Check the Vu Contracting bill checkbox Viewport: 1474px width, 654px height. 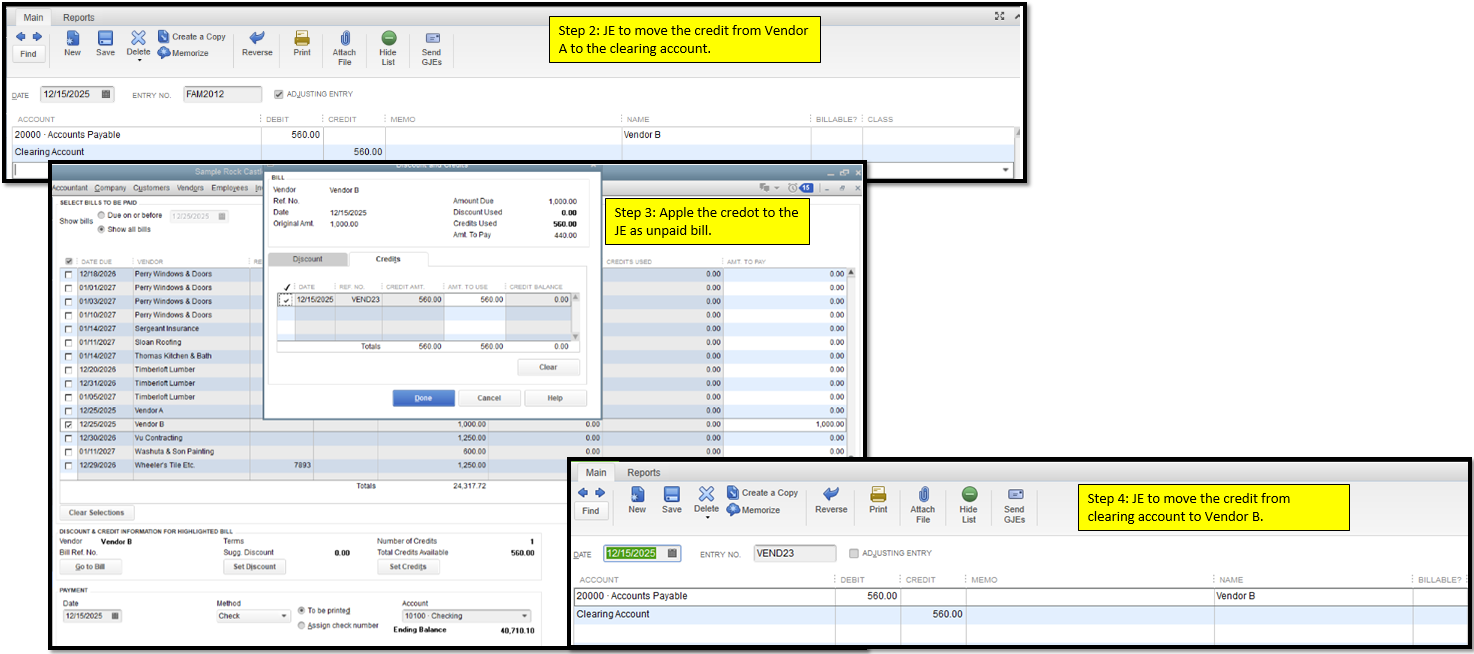[x=68, y=438]
